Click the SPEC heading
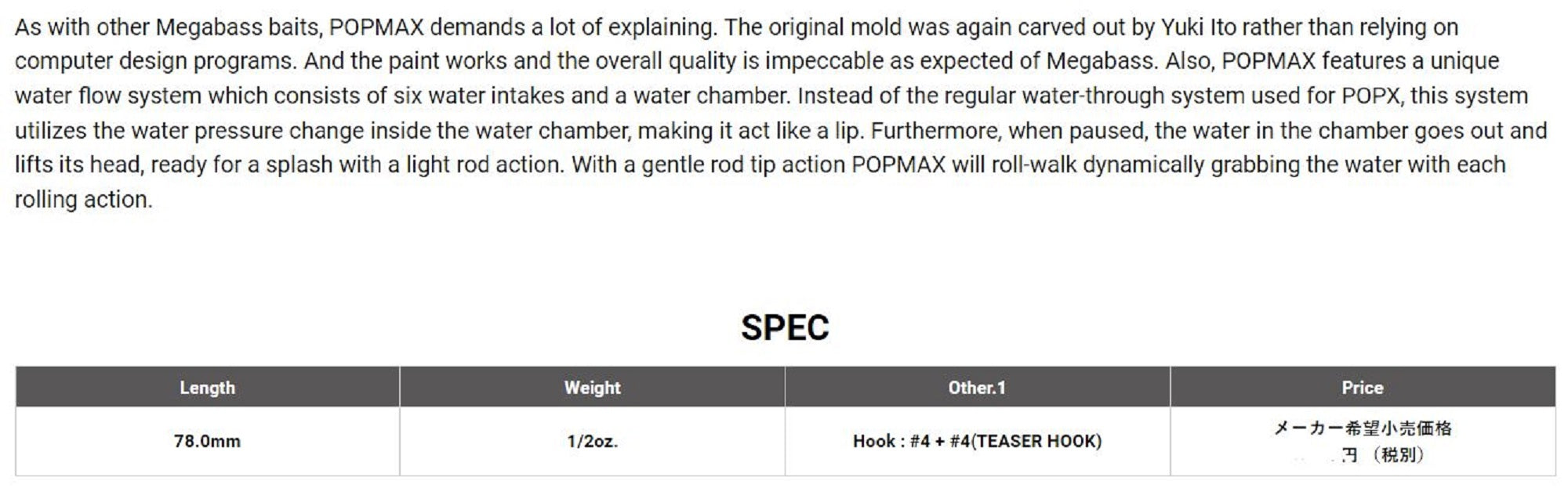 785,327
